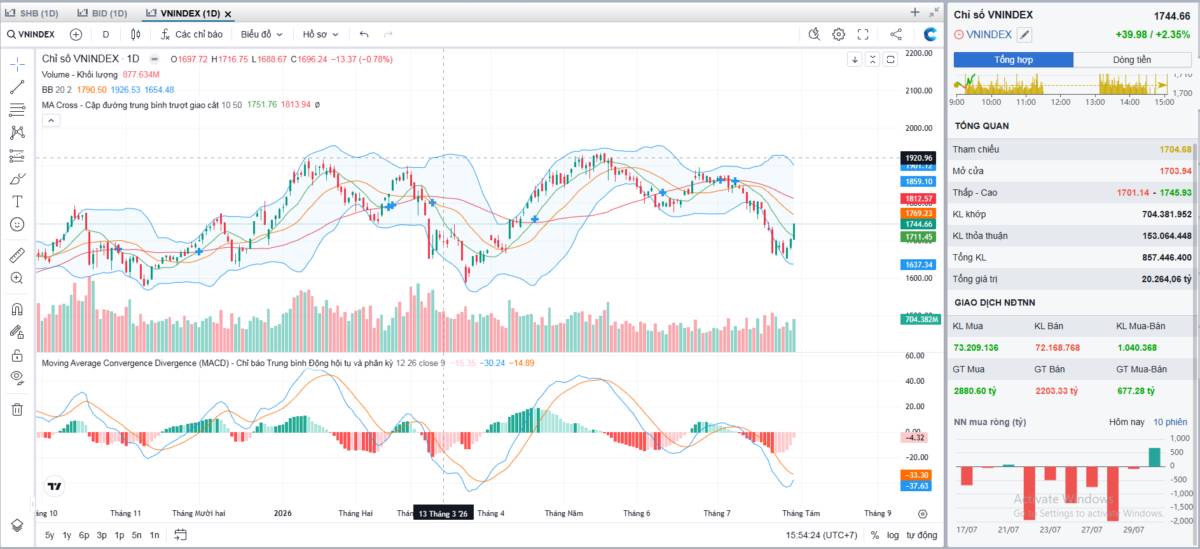Click the VNINDEX symbol search field

(x=32, y=34)
